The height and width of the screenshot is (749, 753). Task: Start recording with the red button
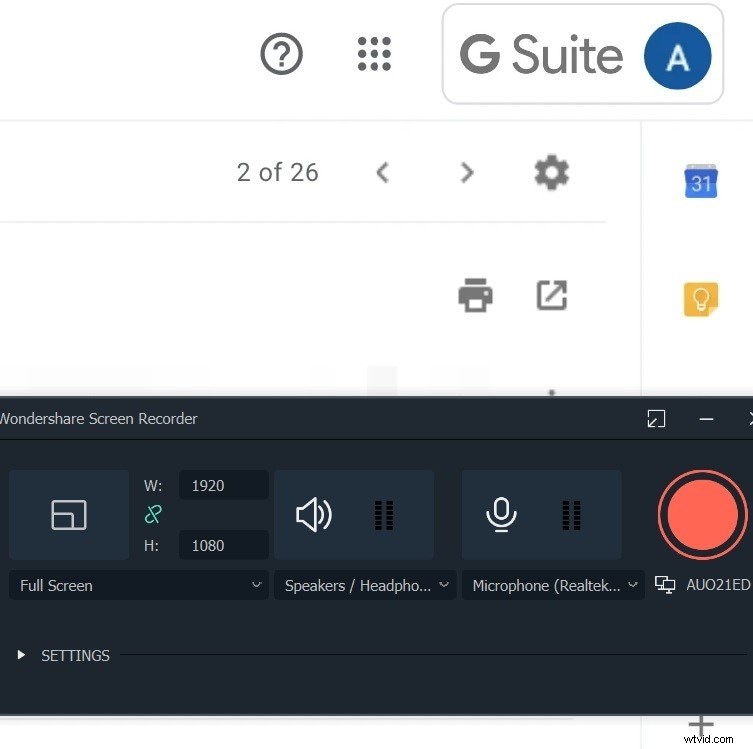[702, 515]
